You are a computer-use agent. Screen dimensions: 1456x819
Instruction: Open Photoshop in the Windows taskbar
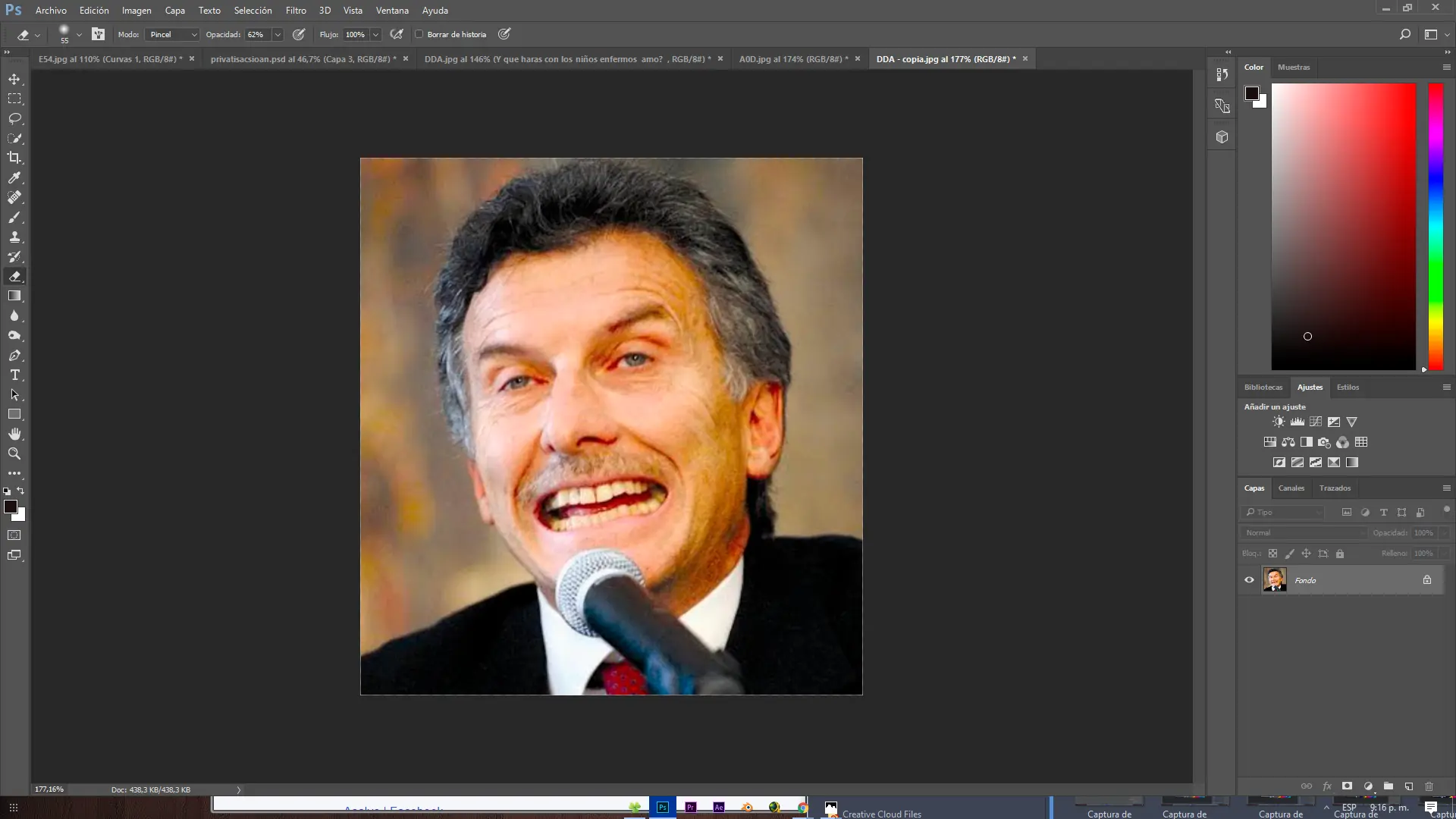(x=662, y=807)
